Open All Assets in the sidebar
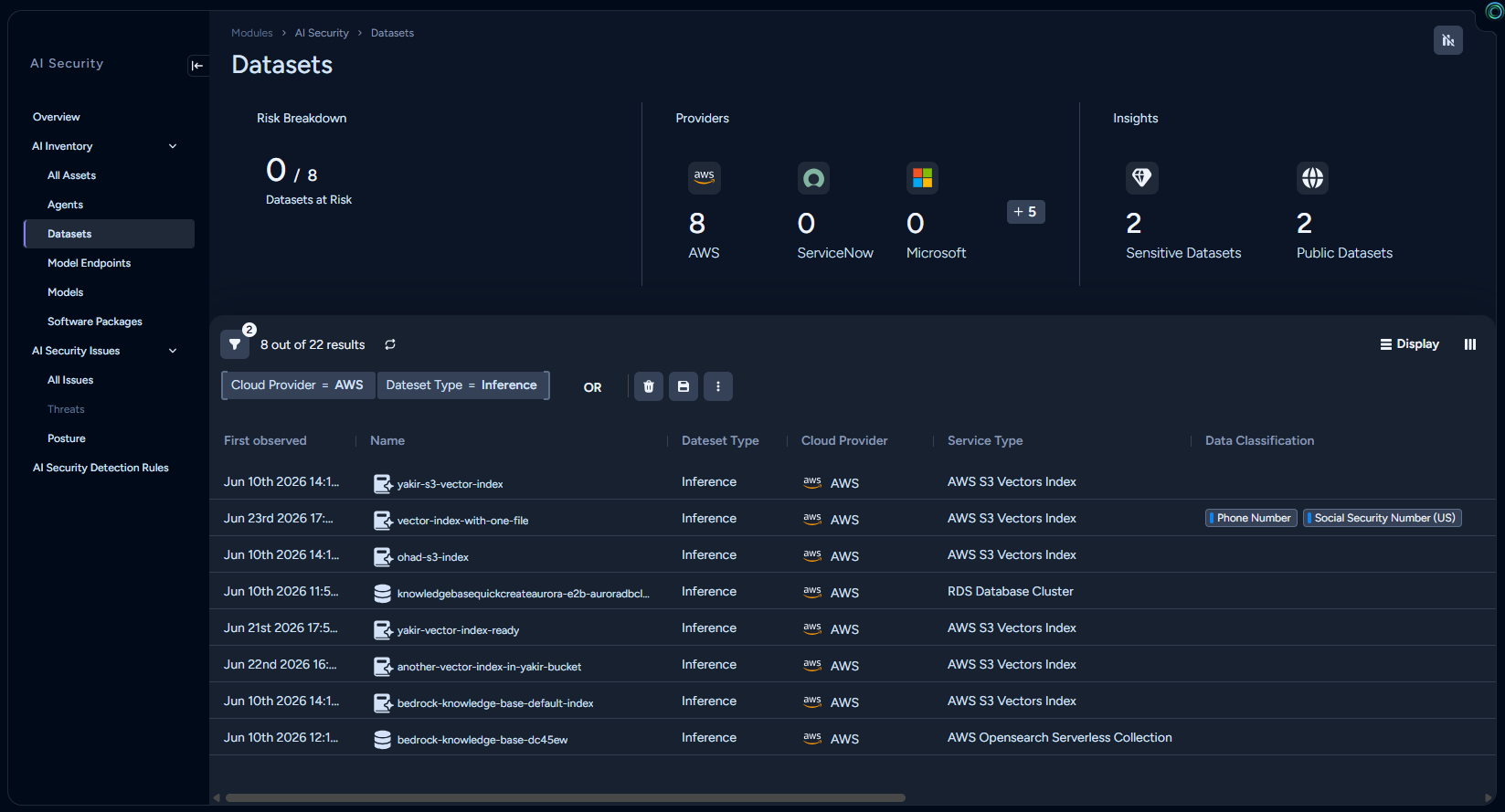Image resolution: width=1505 pixels, height=812 pixels. click(71, 175)
